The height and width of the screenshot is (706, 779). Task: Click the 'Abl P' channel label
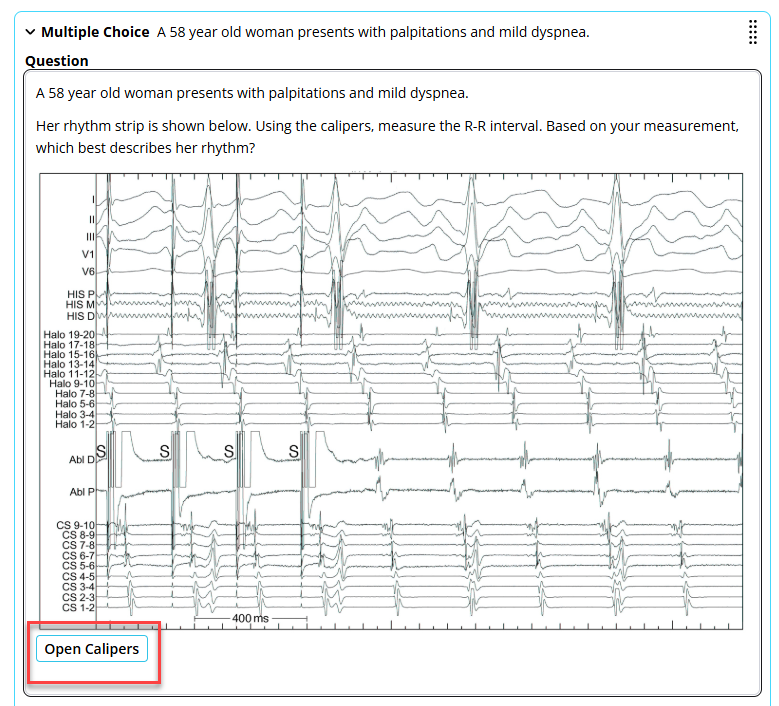[82, 492]
